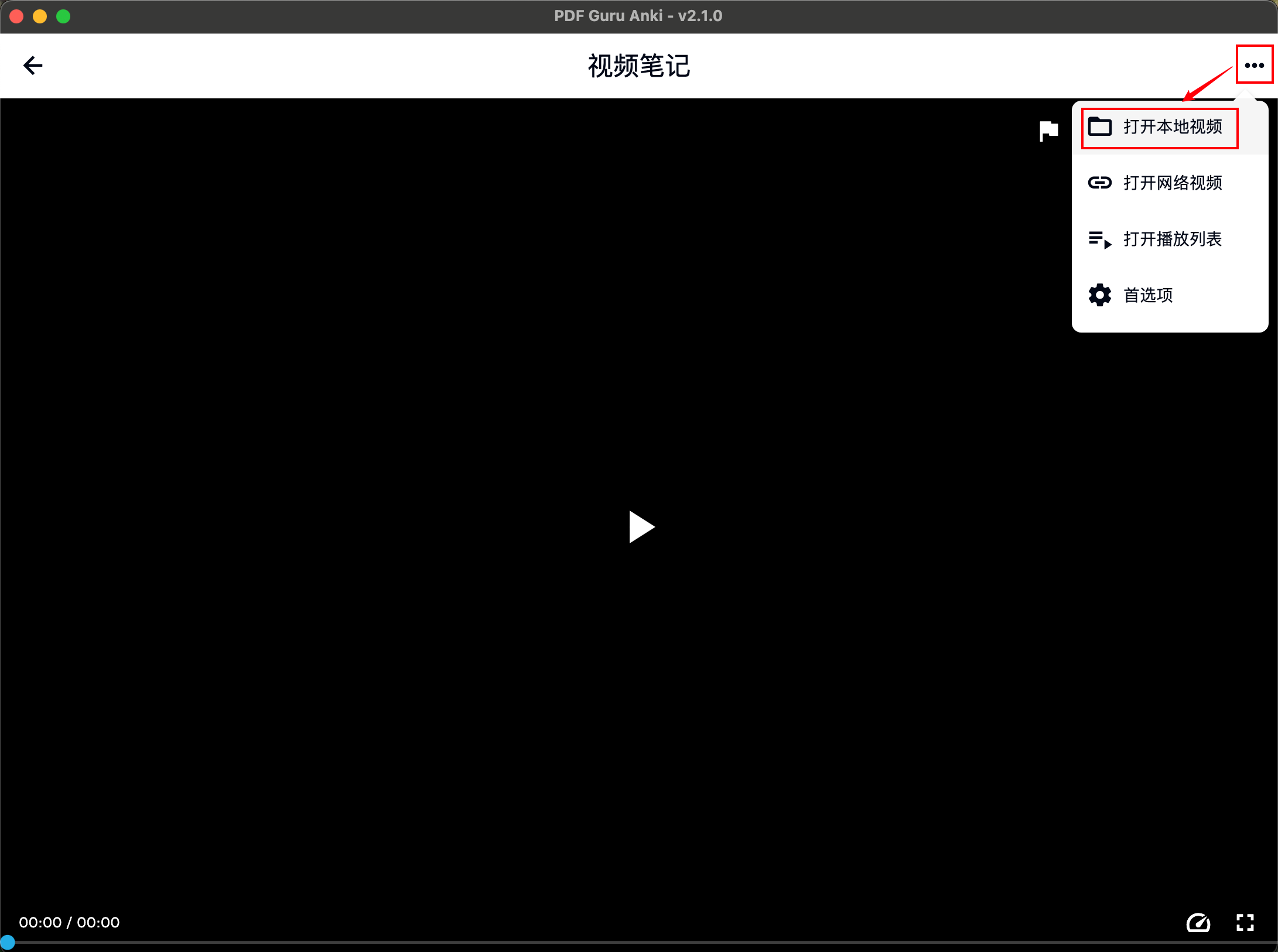The height and width of the screenshot is (952, 1278).
Task: Click the 00:00 / 00:00 time display
Action: tap(69, 923)
